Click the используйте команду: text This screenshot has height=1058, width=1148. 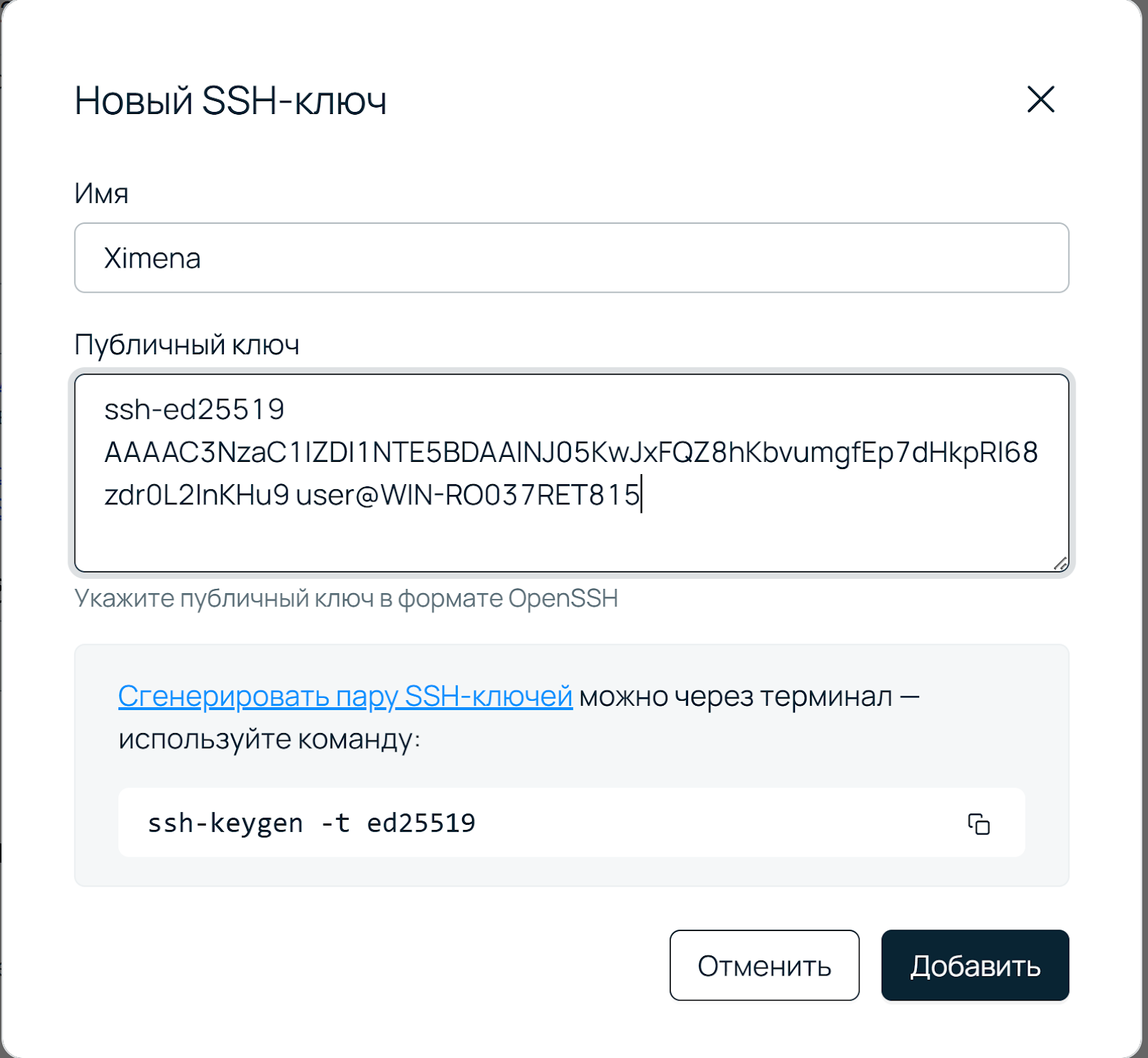(x=269, y=739)
